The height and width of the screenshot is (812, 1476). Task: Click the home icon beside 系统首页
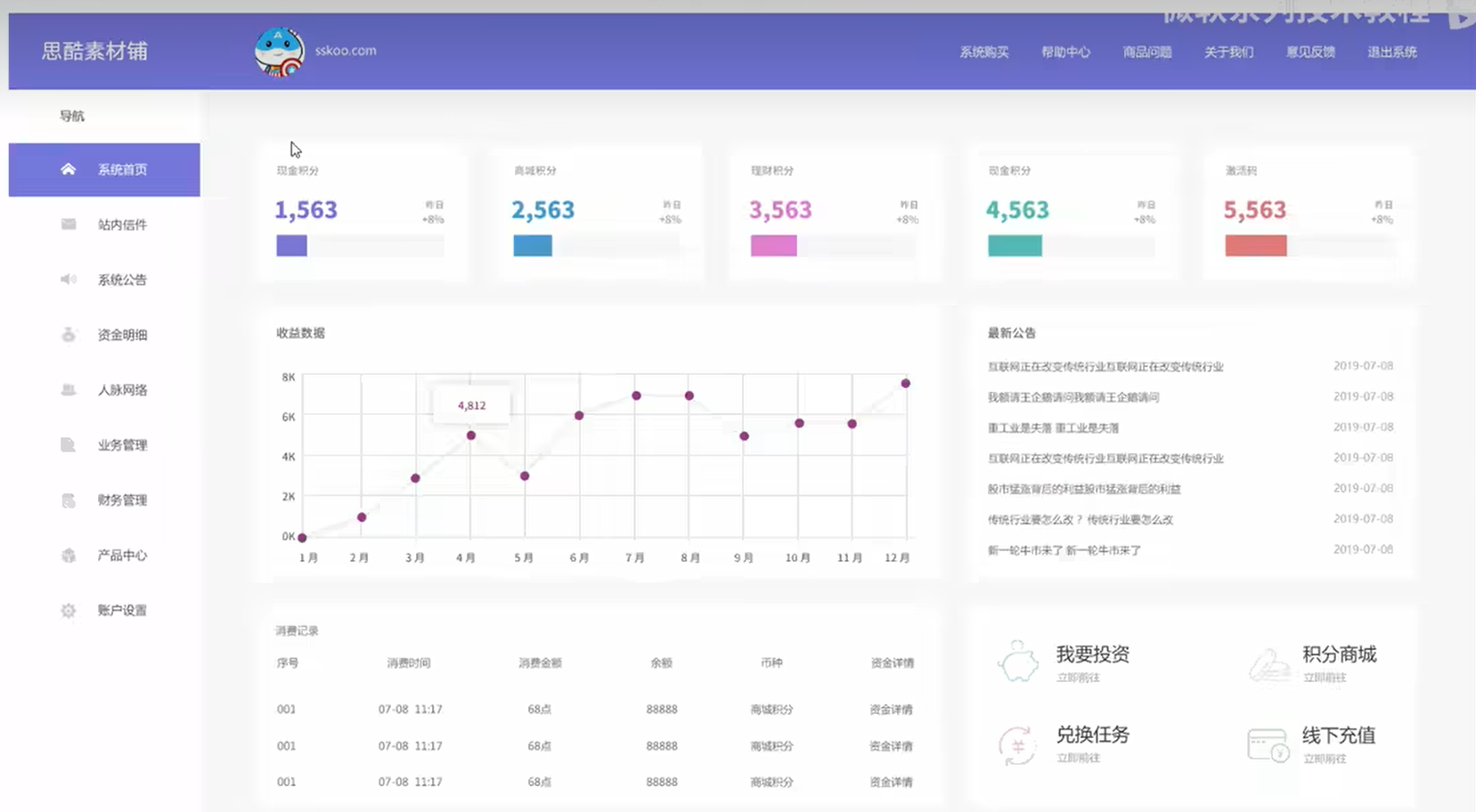point(68,169)
